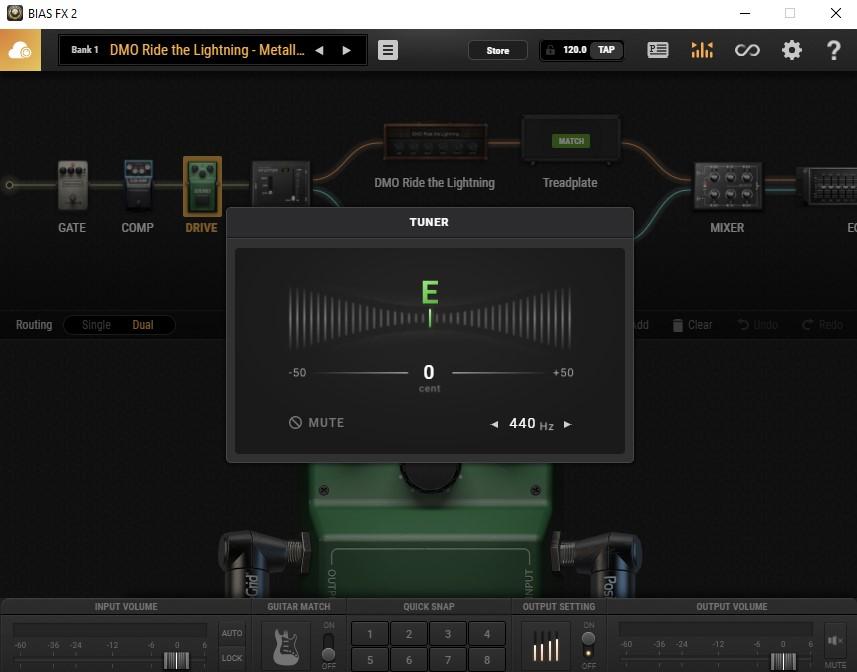Click the Redo button
This screenshot has width=857, height=672.
click(x=823, y=325)
